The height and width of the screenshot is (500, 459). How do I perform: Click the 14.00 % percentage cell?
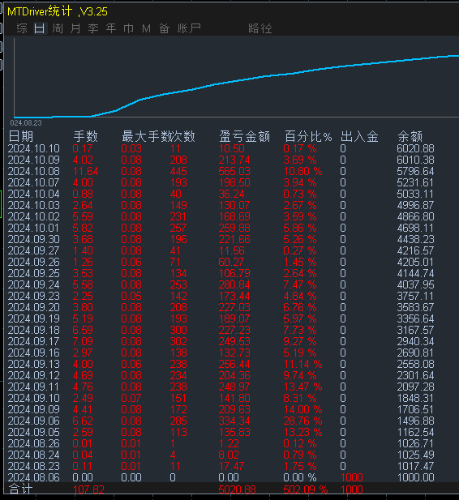[303, 409]
